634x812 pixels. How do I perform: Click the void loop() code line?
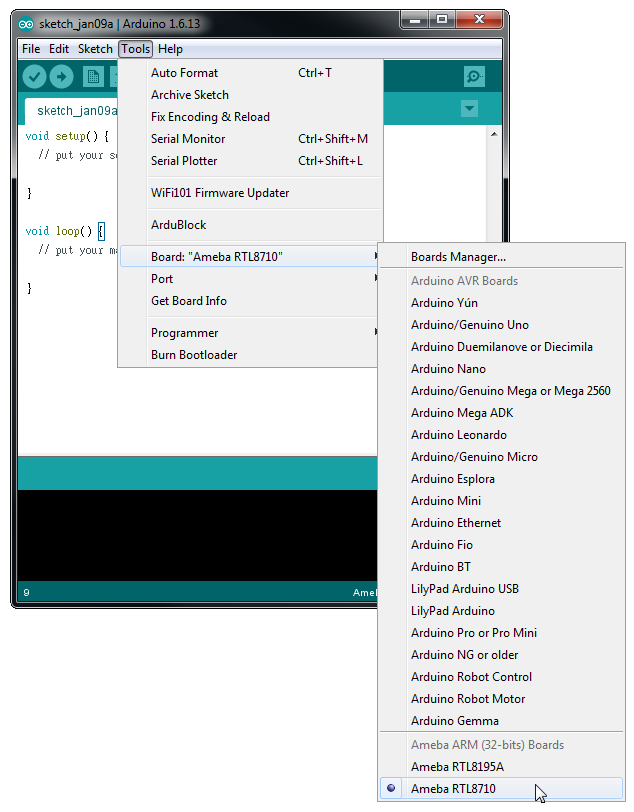point(65,231)
